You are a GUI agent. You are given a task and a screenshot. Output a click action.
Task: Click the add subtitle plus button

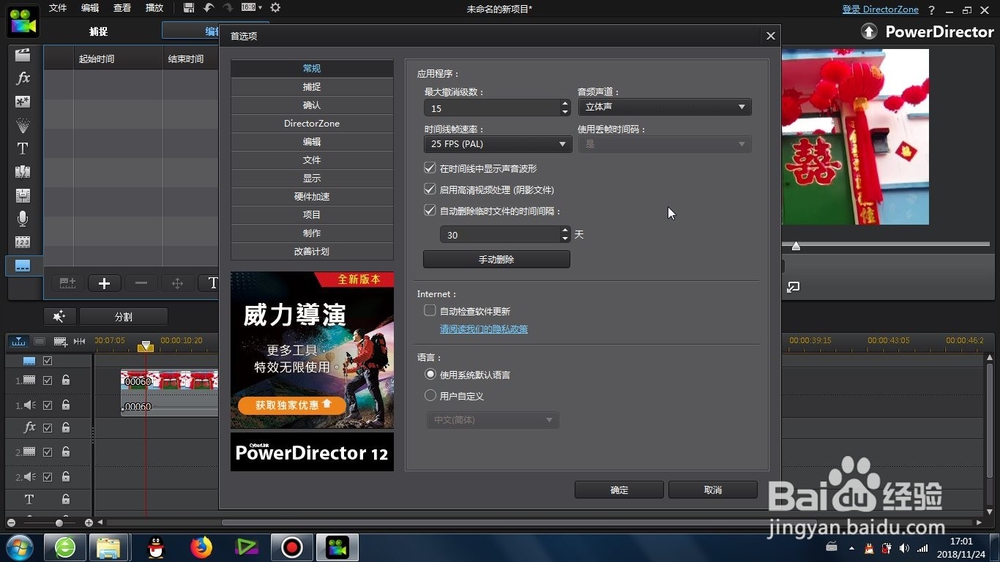tap(104, 283)
